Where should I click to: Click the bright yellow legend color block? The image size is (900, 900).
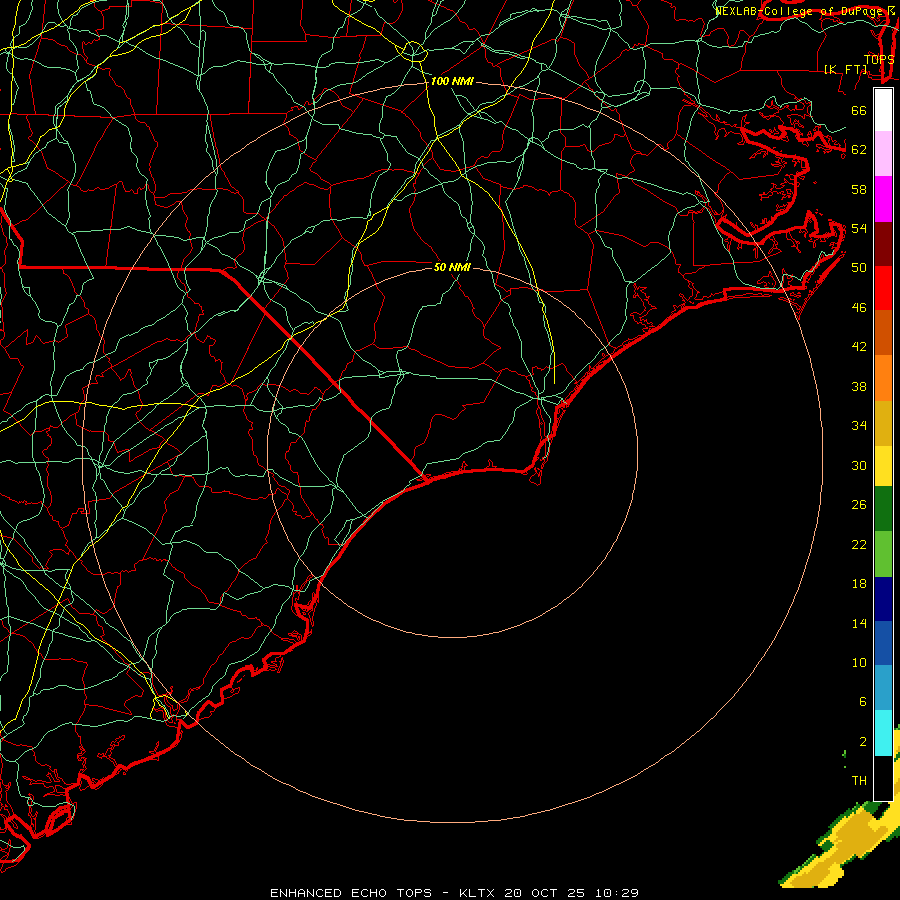point(883,466)
